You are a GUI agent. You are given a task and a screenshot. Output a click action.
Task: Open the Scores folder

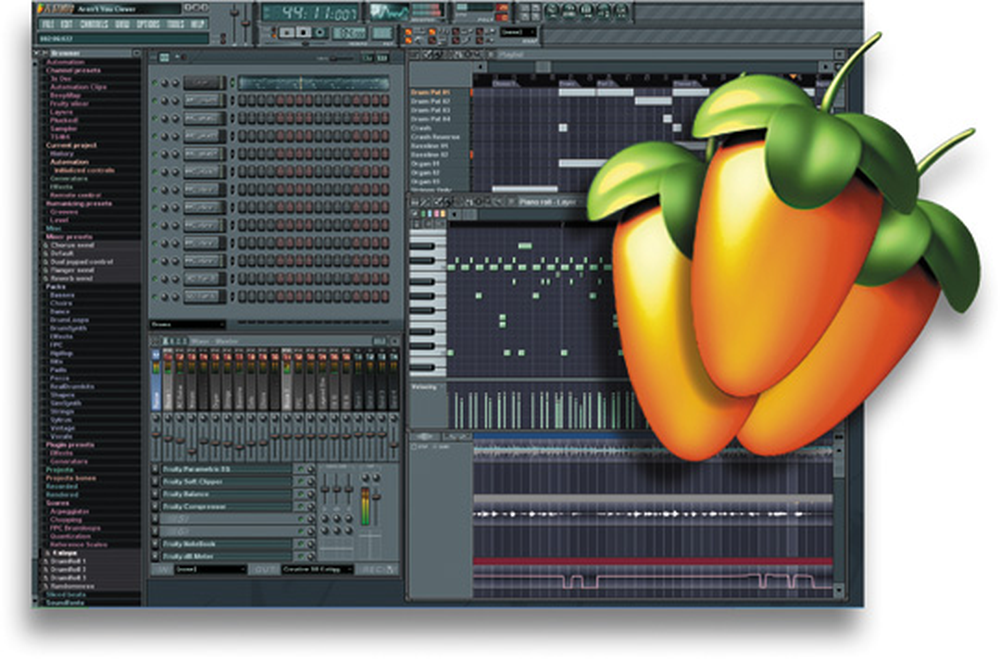tap(57, 503)
